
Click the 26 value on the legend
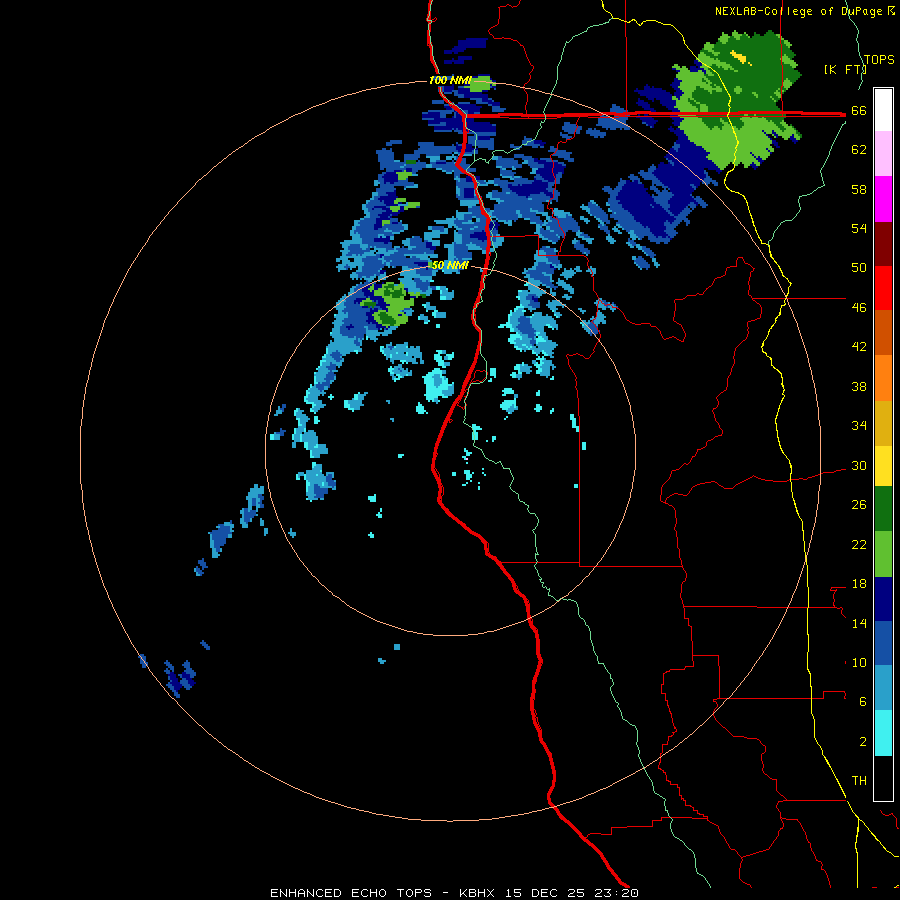[859, 505]
